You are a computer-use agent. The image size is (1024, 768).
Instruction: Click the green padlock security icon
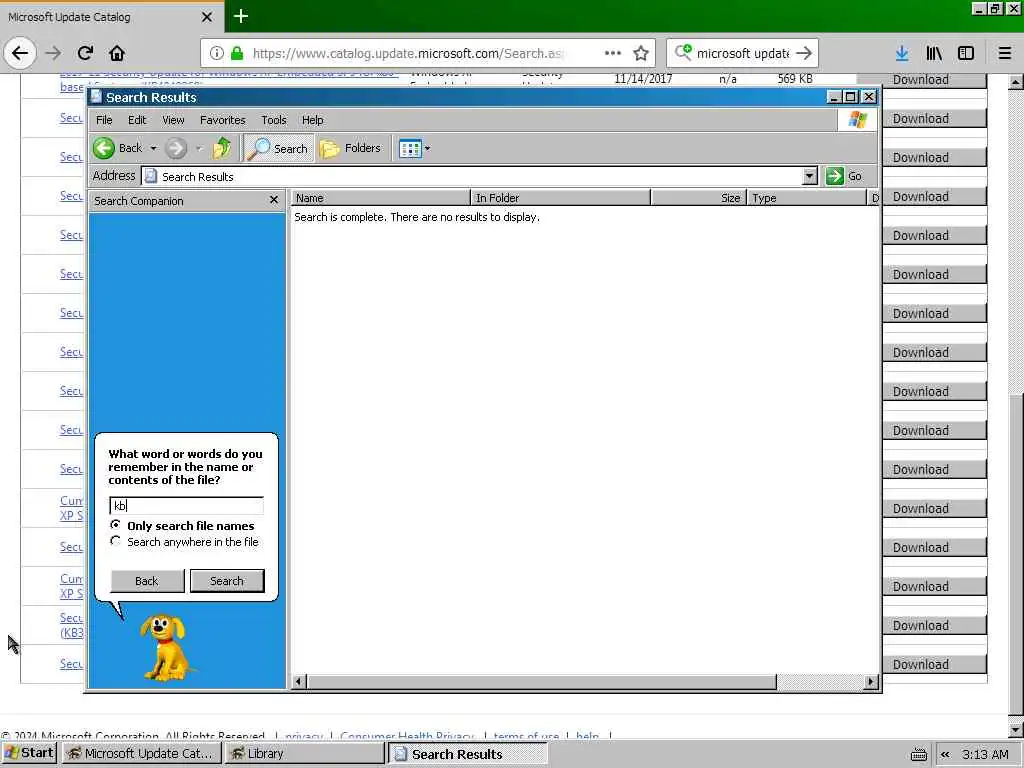pos(237,53)
